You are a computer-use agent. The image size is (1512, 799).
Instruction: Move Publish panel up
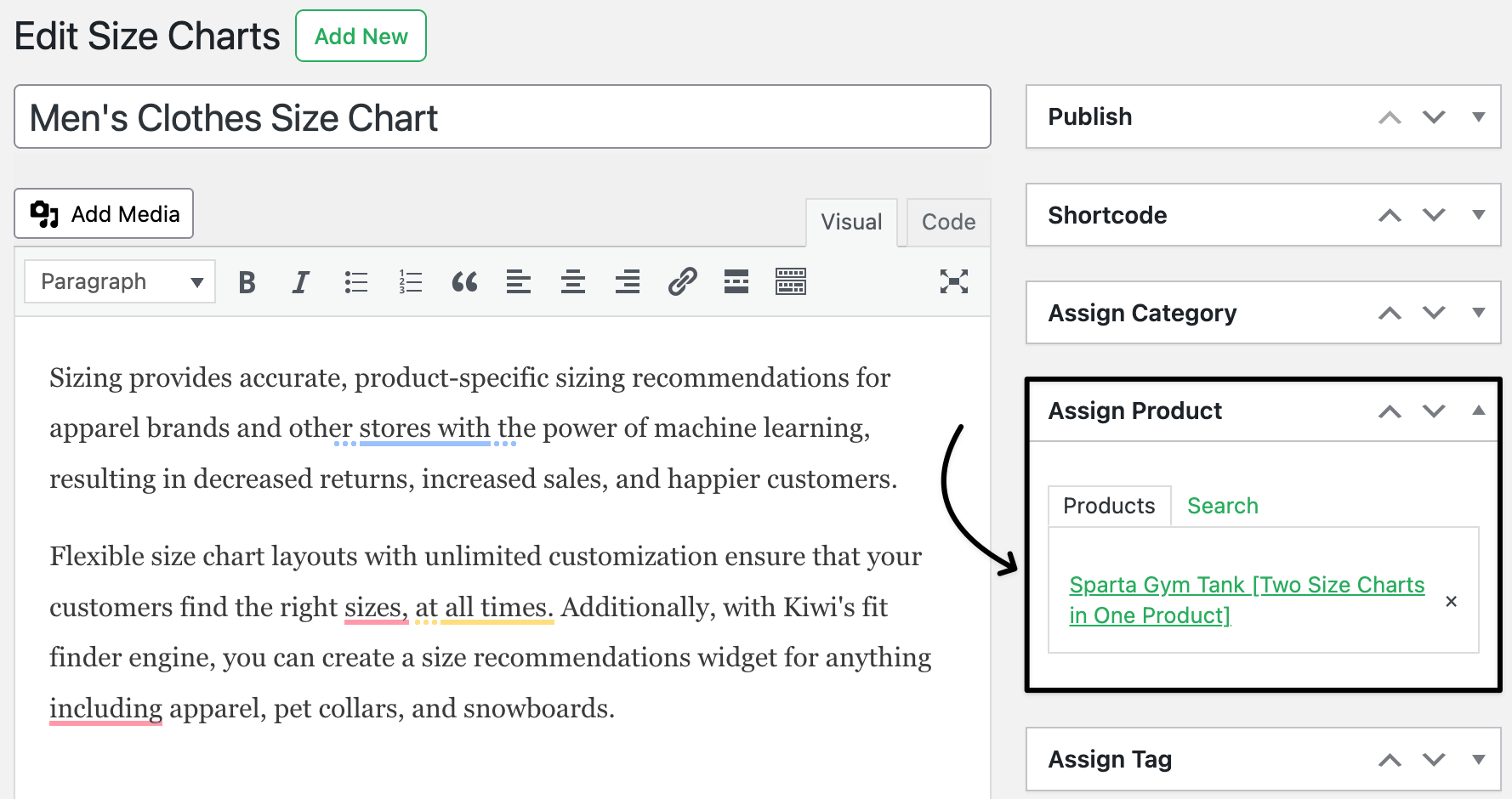point(1390,117)
